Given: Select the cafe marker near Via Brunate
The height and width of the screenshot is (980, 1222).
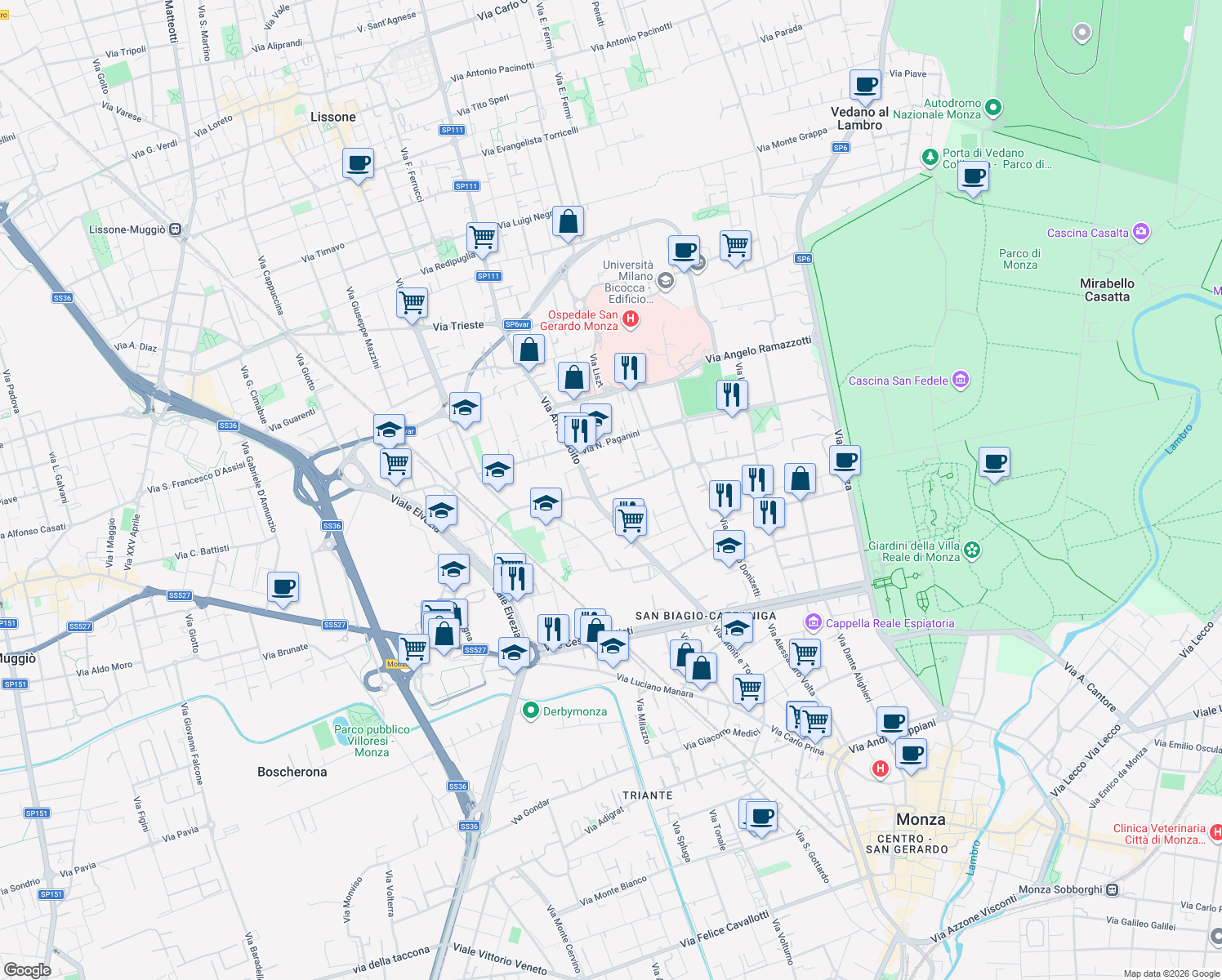Looking at the screenshot, I should tap(283, 587).
